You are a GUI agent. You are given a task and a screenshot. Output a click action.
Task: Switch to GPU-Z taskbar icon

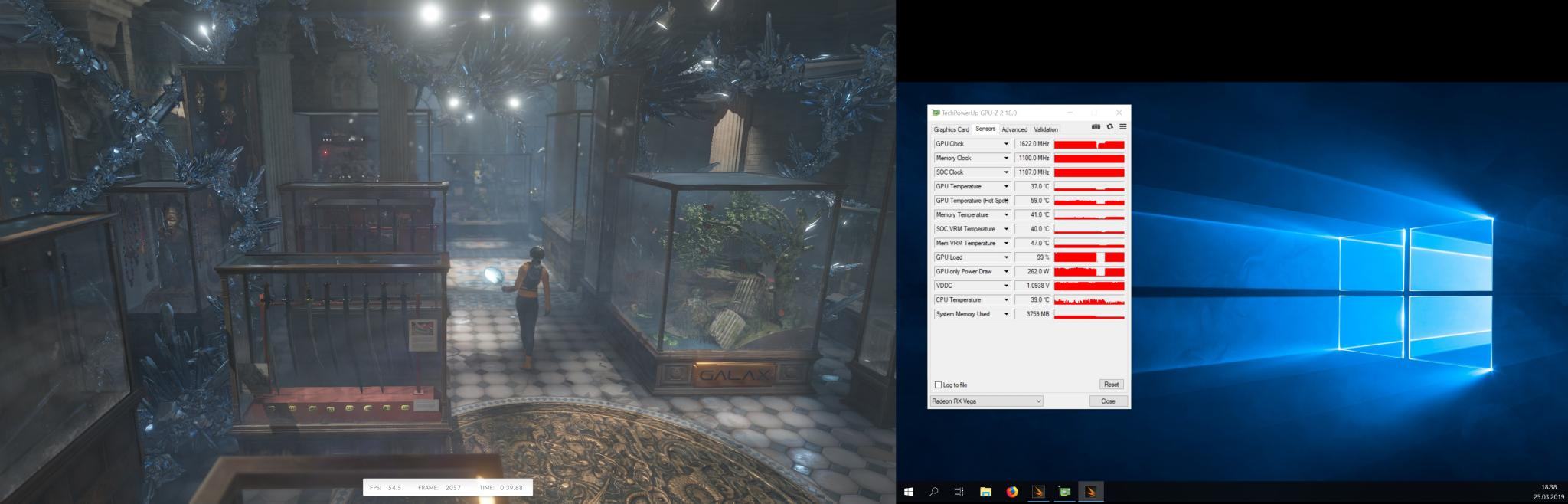[1064, 492]
